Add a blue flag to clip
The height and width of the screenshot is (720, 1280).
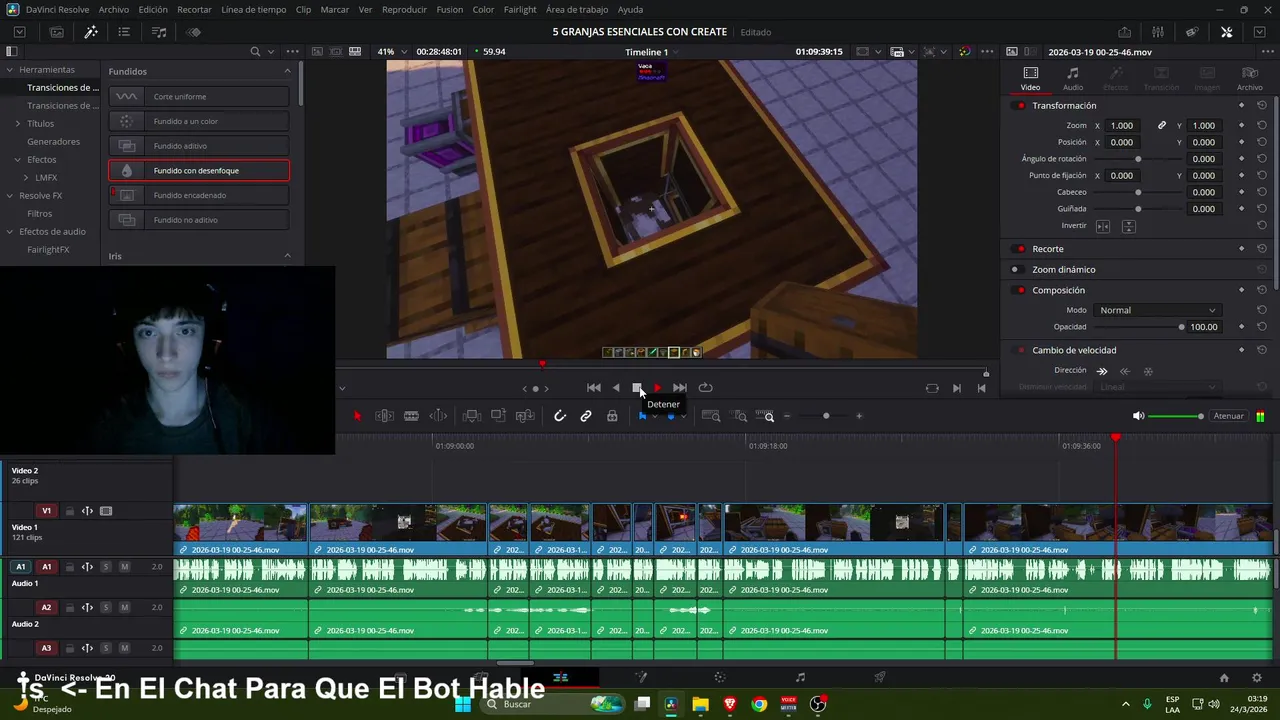click(642, 416)
